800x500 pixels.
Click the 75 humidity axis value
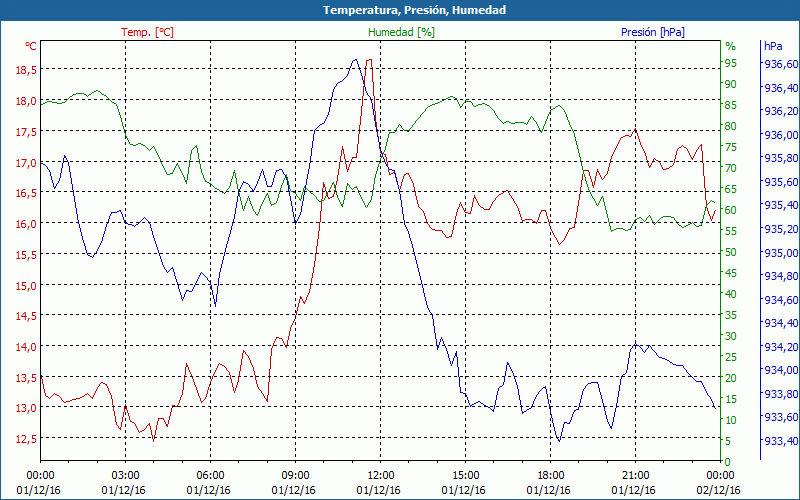(x=731, y=147)
